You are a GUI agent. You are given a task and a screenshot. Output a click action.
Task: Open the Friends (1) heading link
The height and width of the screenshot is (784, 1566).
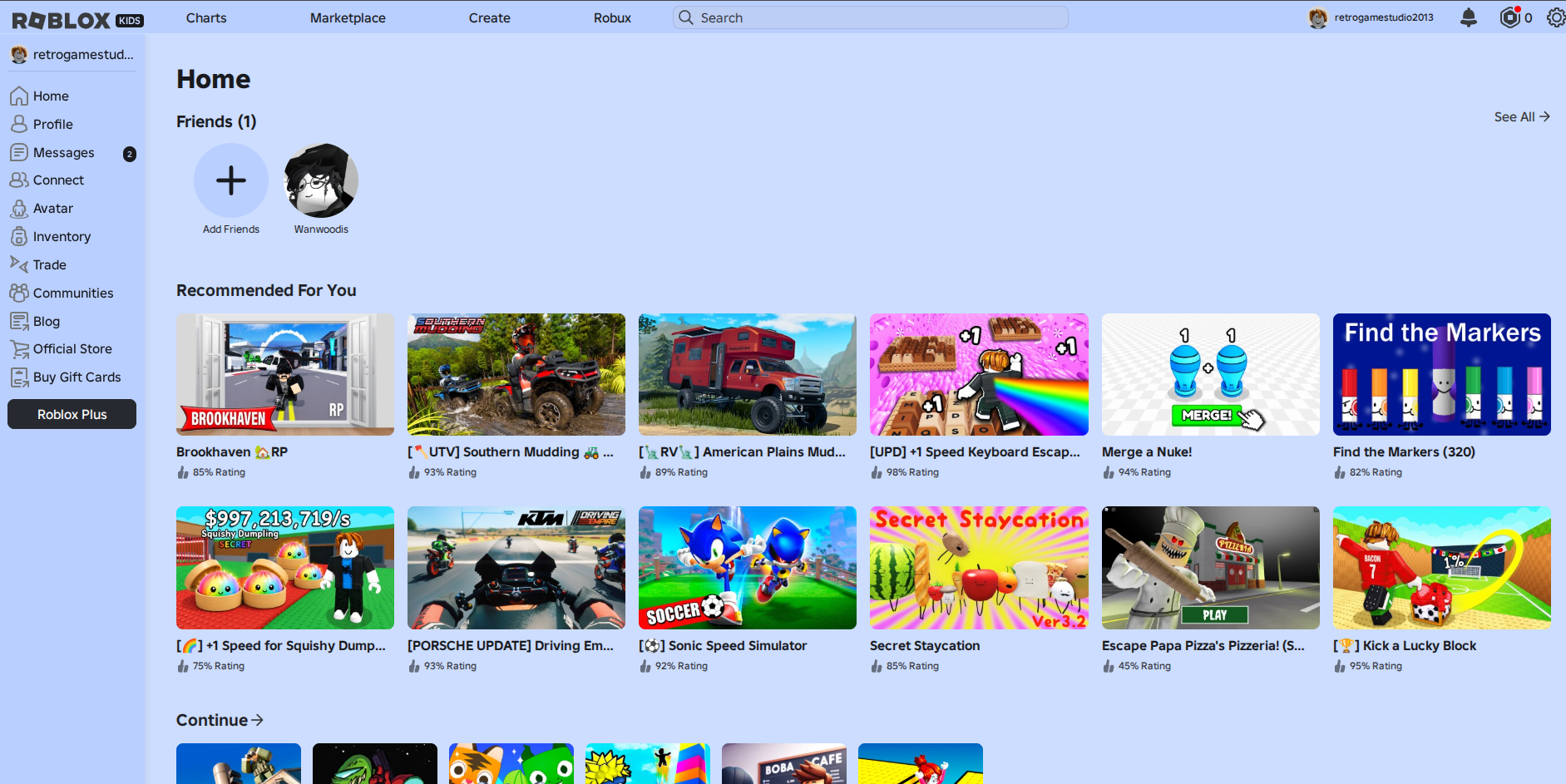coord(216,121)
